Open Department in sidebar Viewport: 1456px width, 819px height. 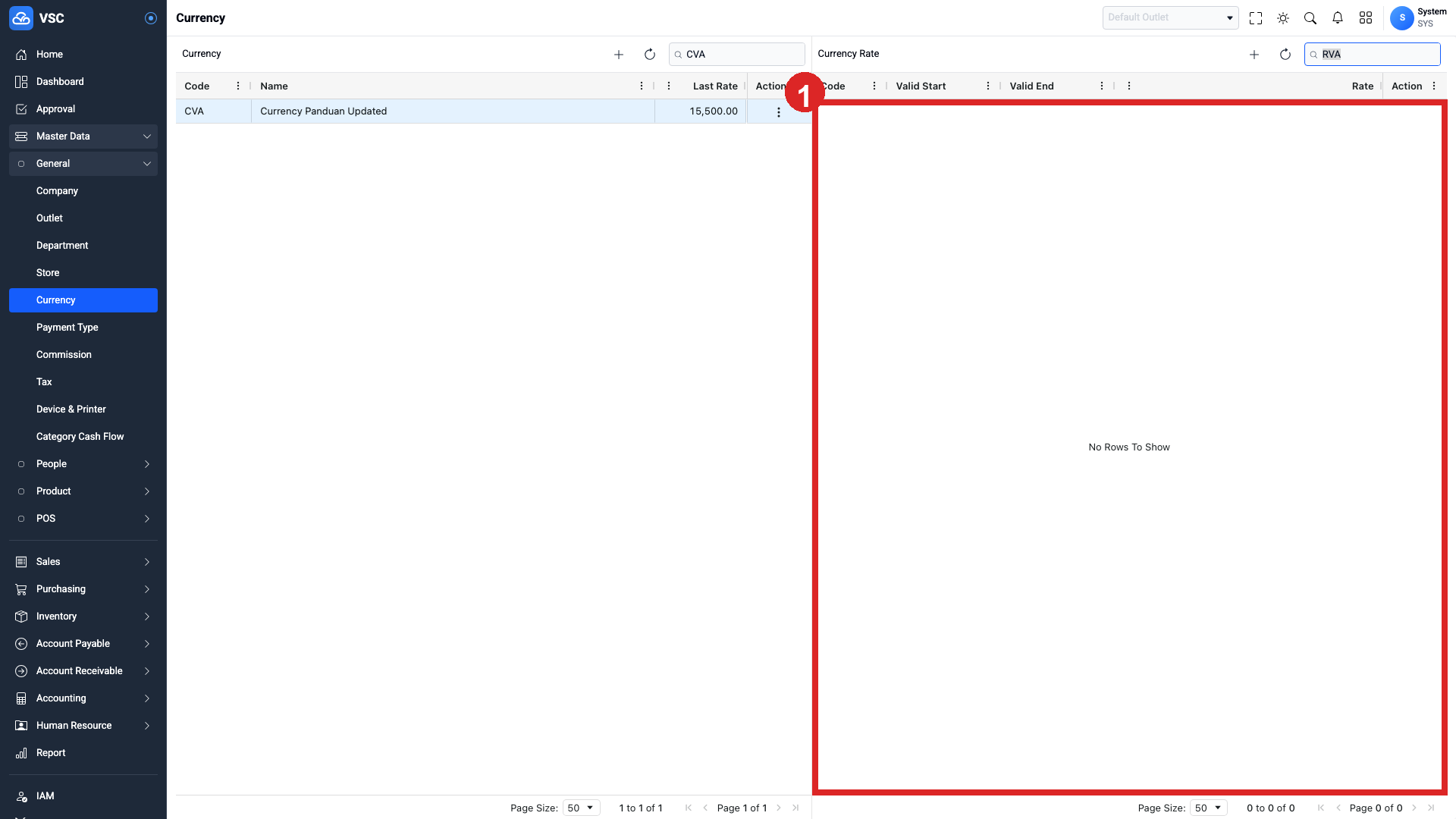[83, 246]
